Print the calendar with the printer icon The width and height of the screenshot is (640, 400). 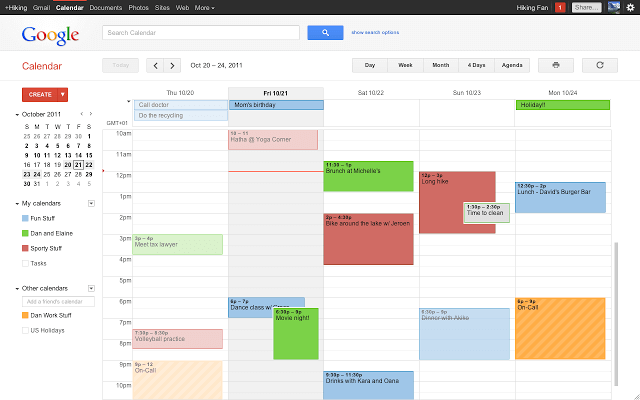coord(555,65)
